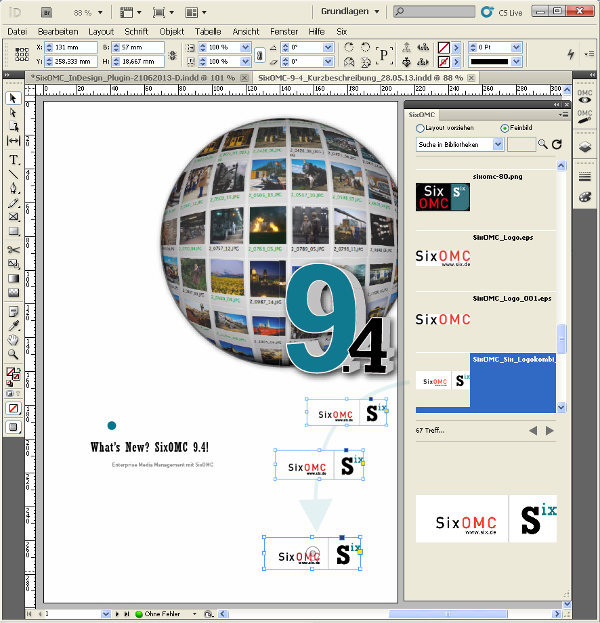Open the Bridge (Br) button
Screen dimensions: 600x623
point(46,13)
